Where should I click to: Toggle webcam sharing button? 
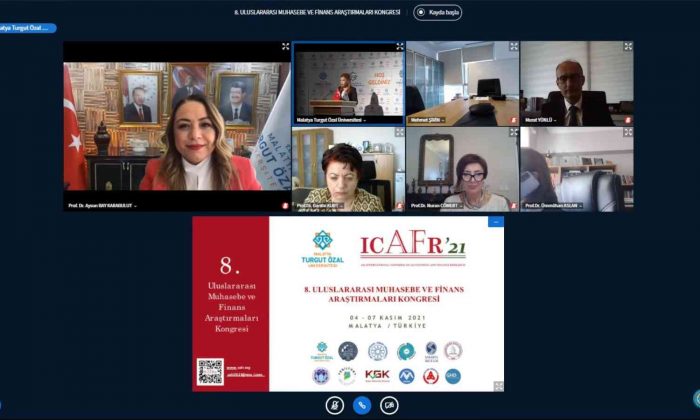click(389, 404)
